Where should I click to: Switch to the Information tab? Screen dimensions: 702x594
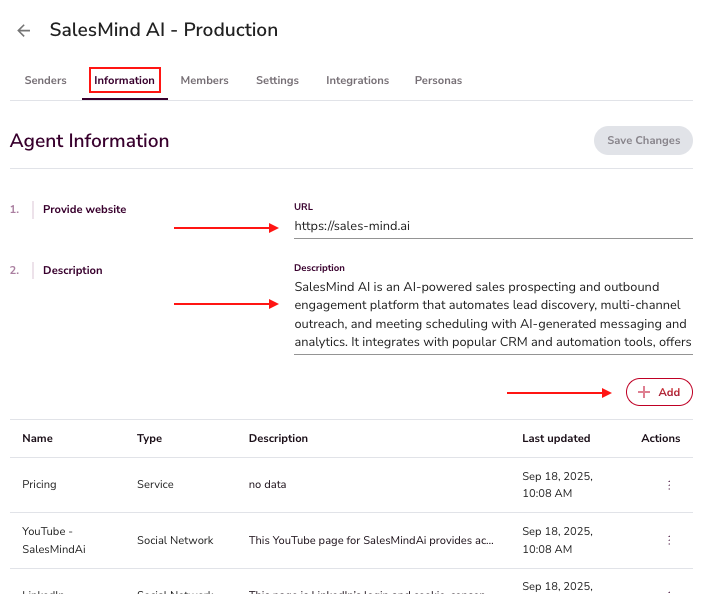(124, 80)
